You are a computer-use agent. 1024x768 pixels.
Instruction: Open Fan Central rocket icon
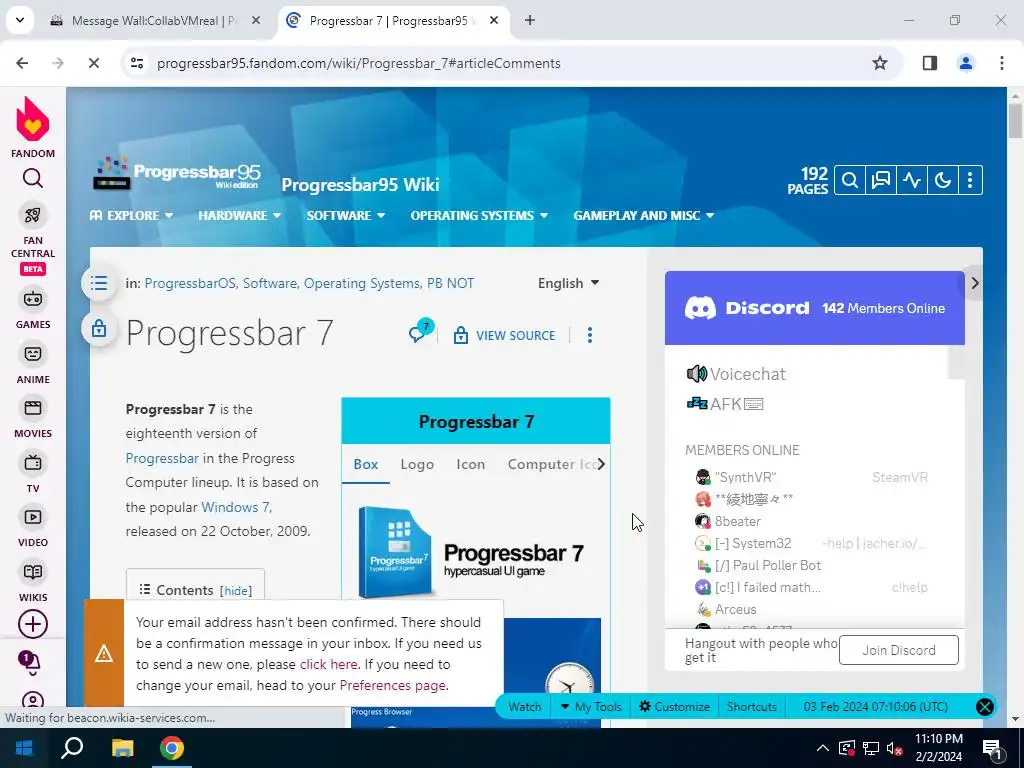[33, 215]
